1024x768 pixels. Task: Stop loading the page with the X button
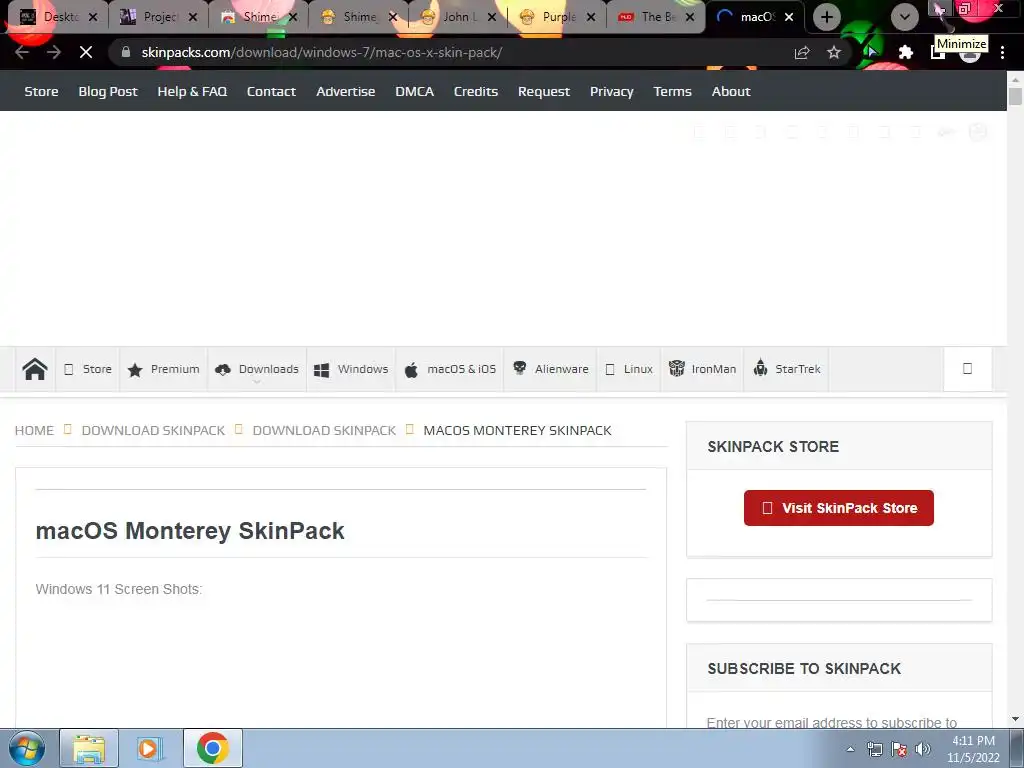(86, 52)
